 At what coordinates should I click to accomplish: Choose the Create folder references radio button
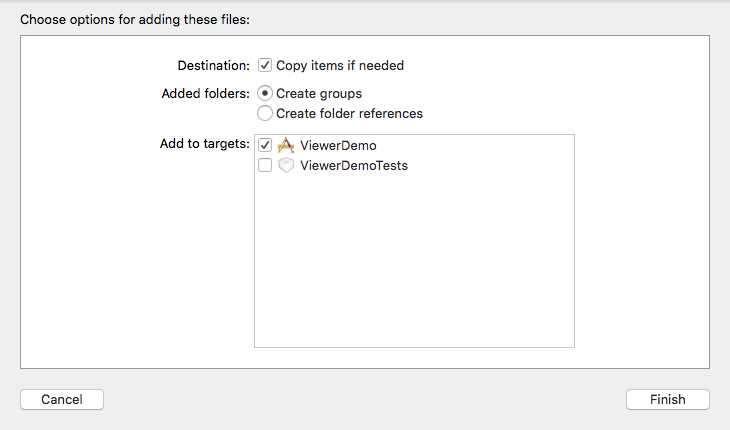(x=264, y=113)
